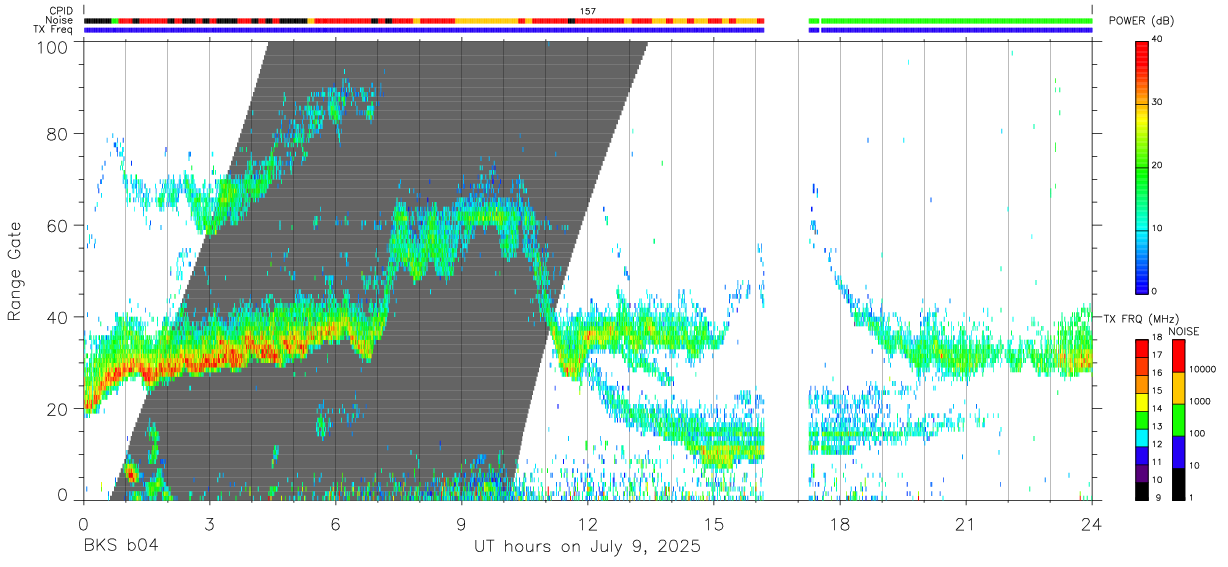
Task: Click the UT hours axis tick "24"
Action: 1092,523
